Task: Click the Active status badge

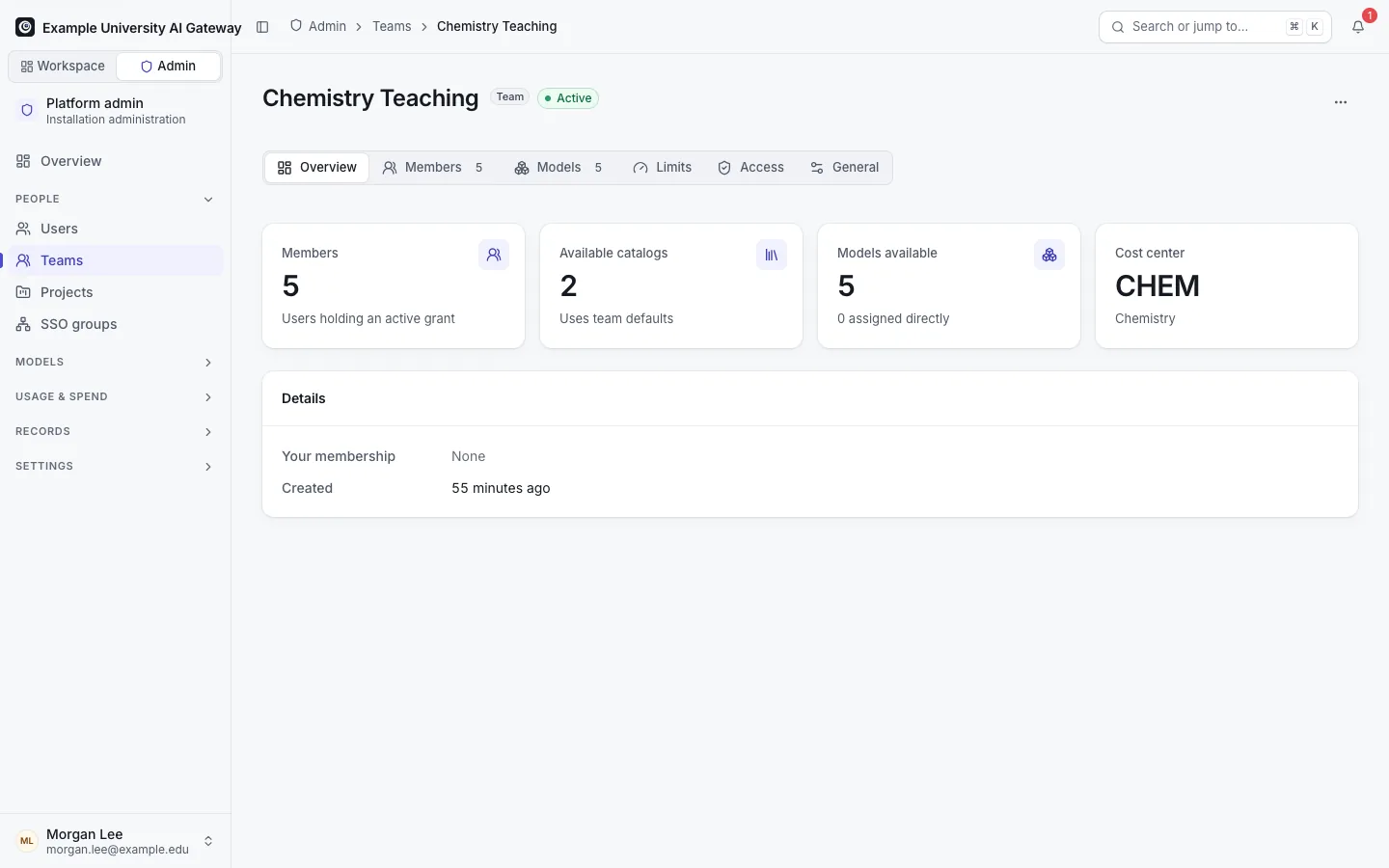Action: [568, 98]
